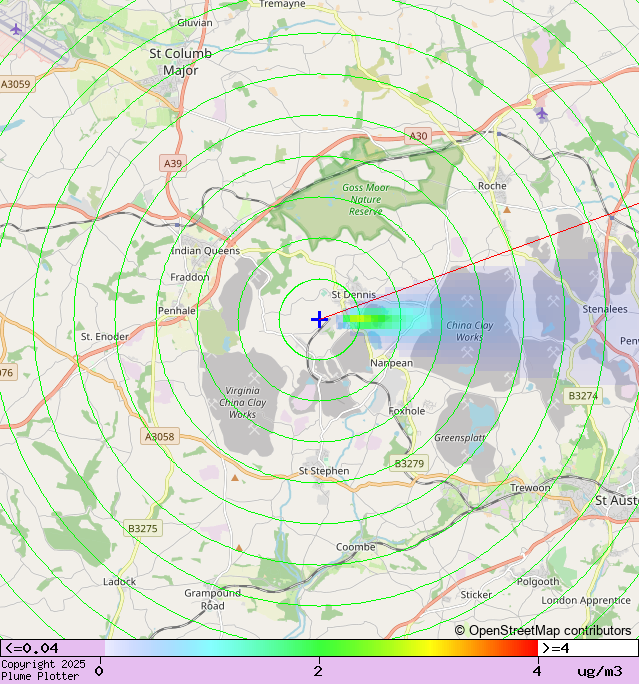The width and height of the screenshot is (639, 684).
Task: Click the railway station marker near Indian Queens
Action: point(177,225)
